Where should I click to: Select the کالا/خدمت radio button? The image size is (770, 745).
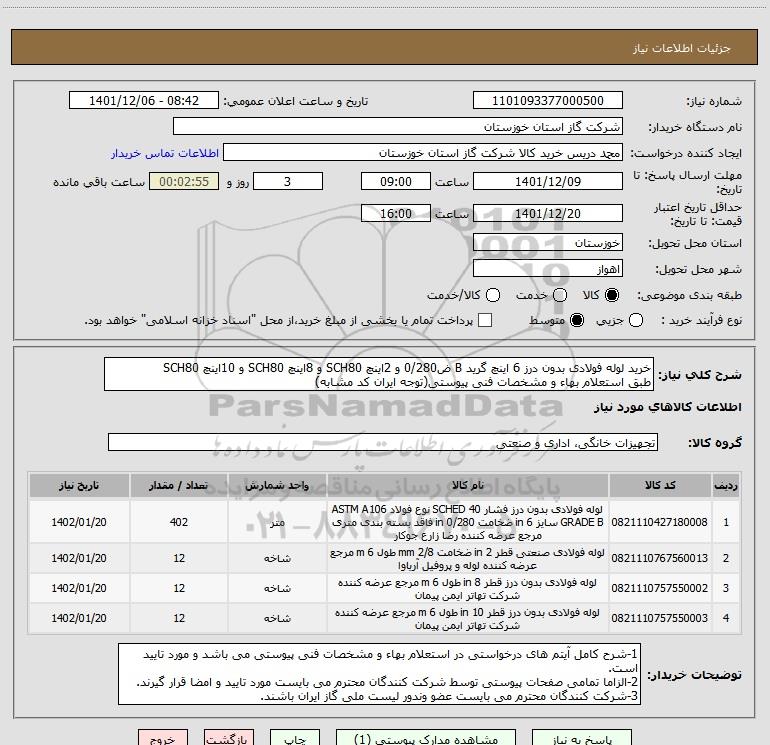(x=493, y=295)
